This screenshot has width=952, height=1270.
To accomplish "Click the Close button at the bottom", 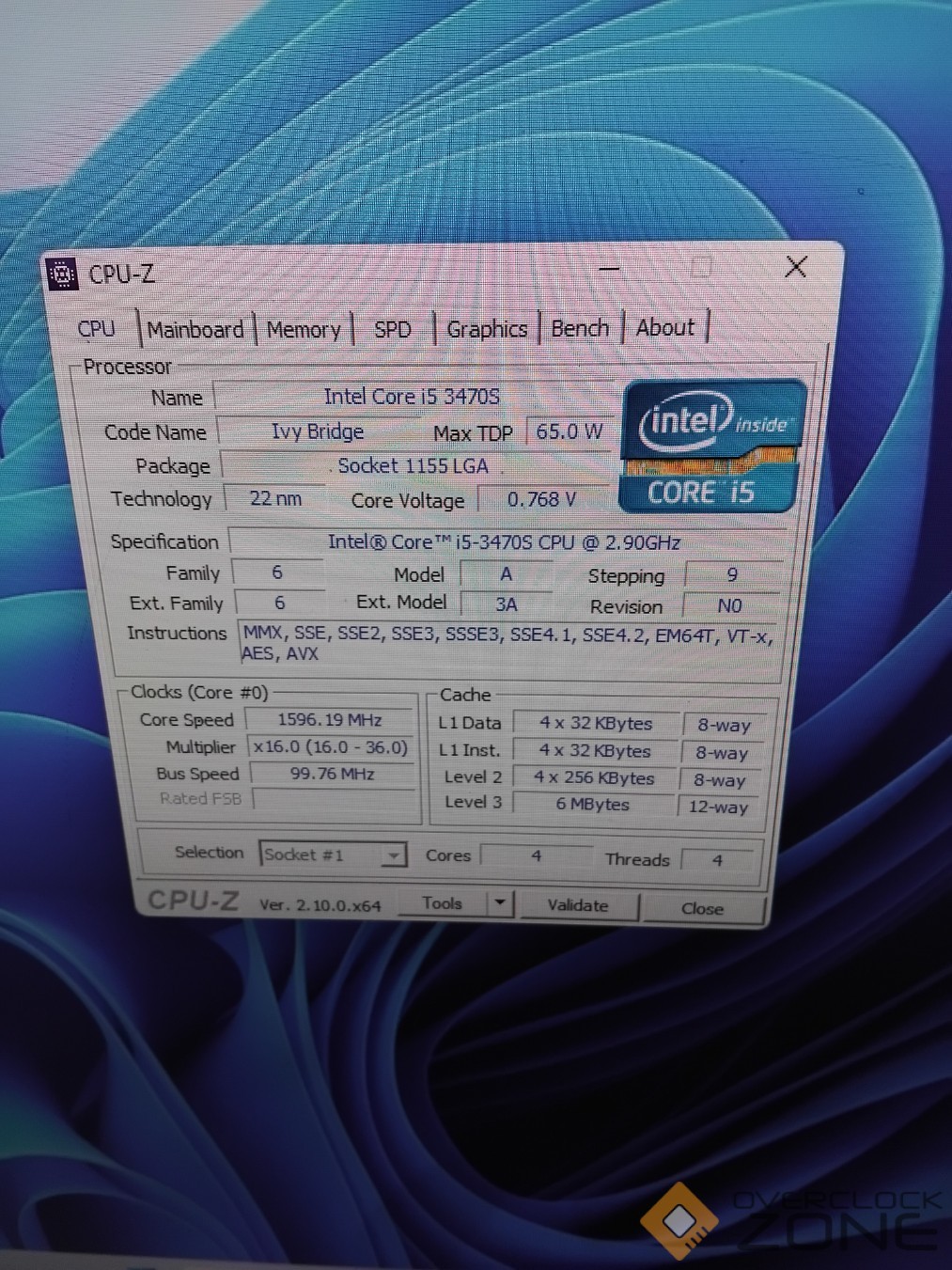I will tap(702, 909).
